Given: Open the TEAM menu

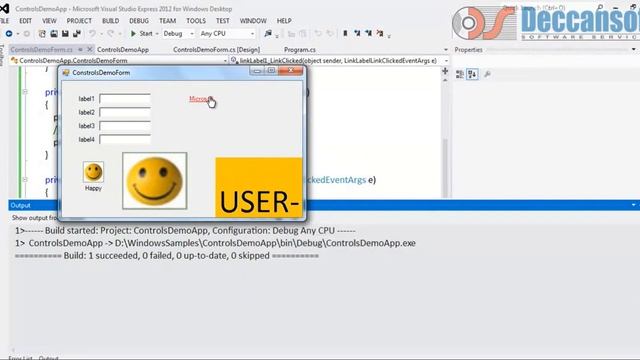Looking at the screenshot, I should coord(167,20).
